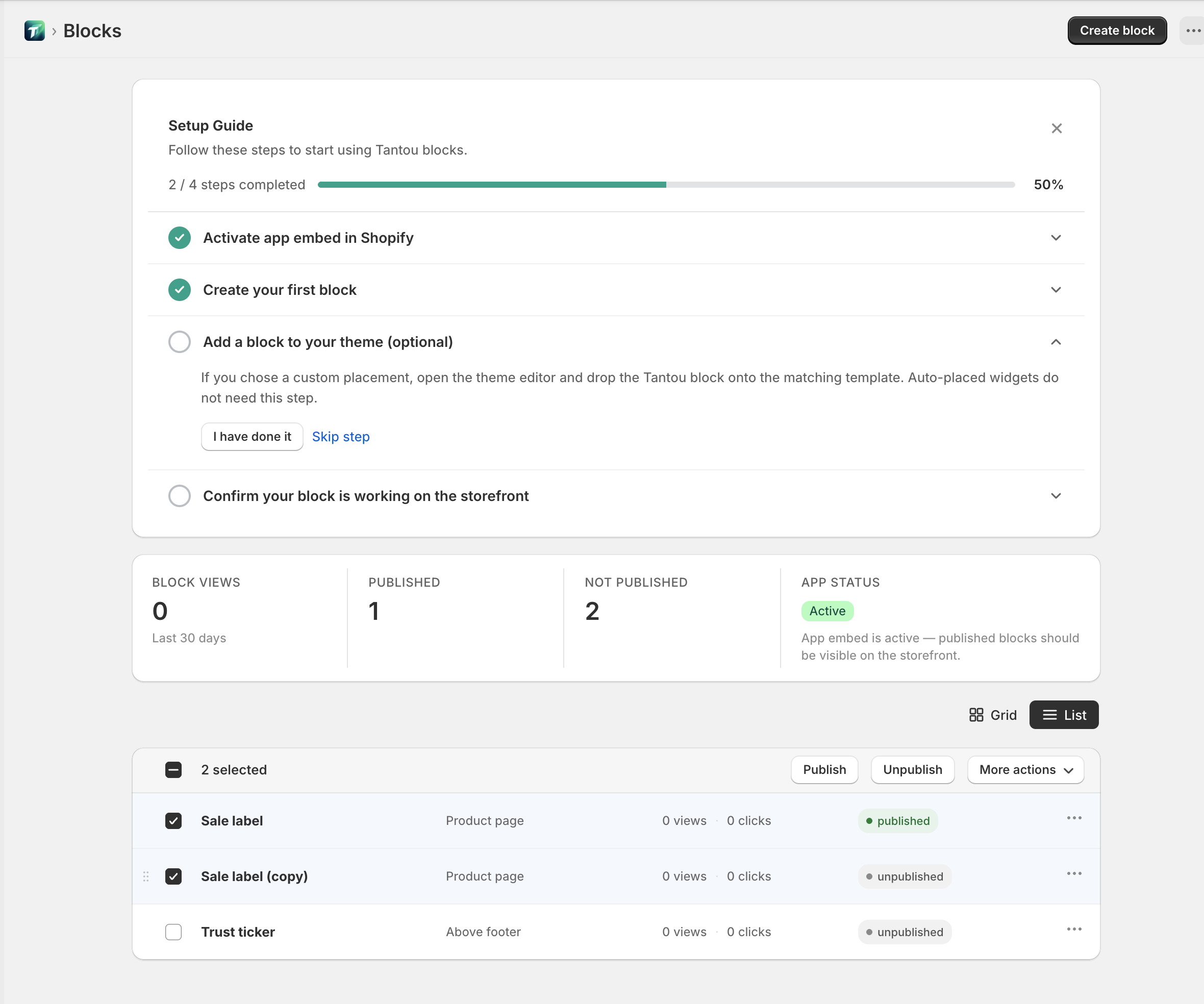
Task: Open the More actions dropdown
Action: pyautogui.click(x=1025, y=770)
